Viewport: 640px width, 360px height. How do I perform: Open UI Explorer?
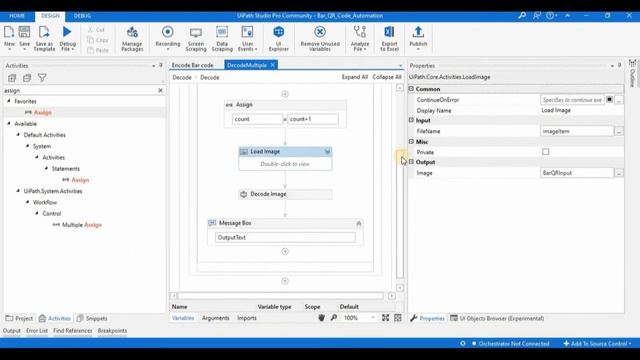[278, 38]
